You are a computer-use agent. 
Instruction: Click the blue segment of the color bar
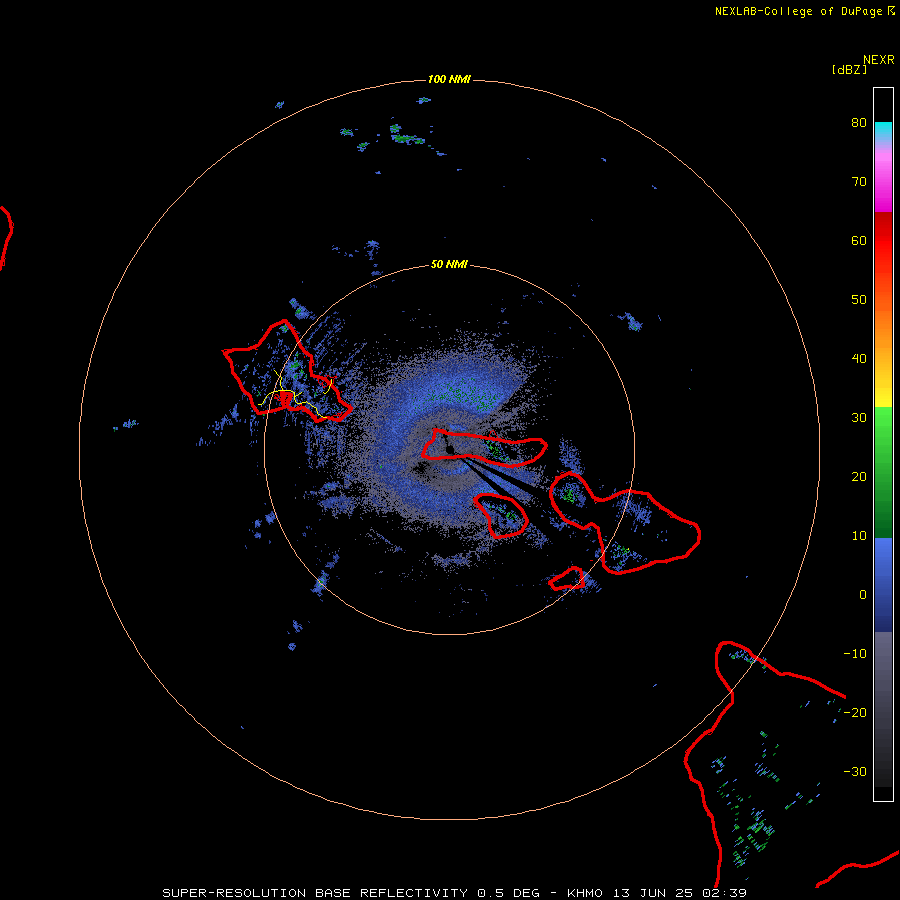click(x=883, y=584)
